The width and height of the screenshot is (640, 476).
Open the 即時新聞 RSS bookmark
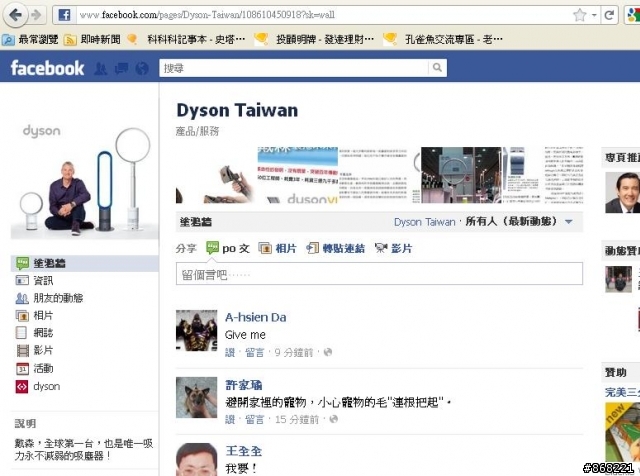[92, 39]
